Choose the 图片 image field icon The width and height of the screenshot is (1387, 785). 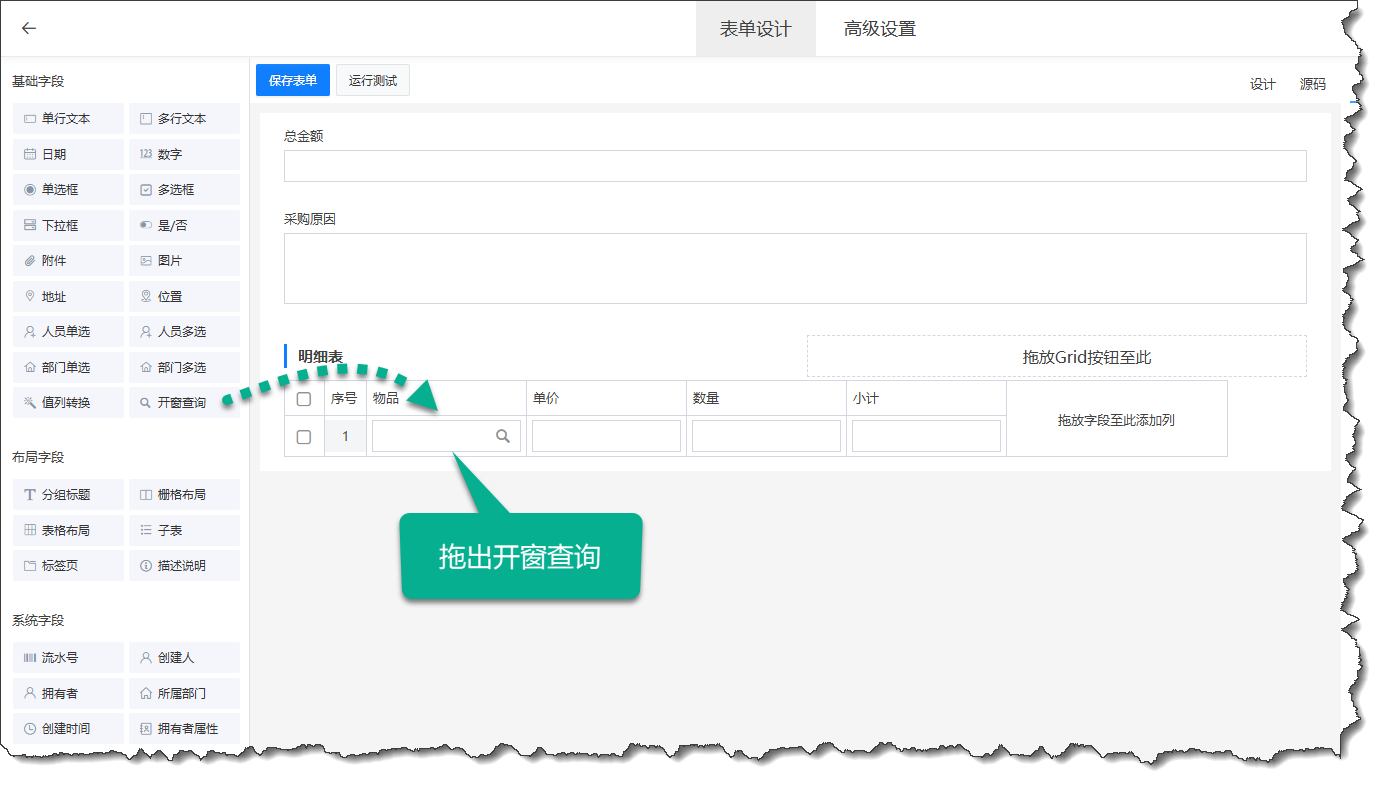[x=146, y=261]
